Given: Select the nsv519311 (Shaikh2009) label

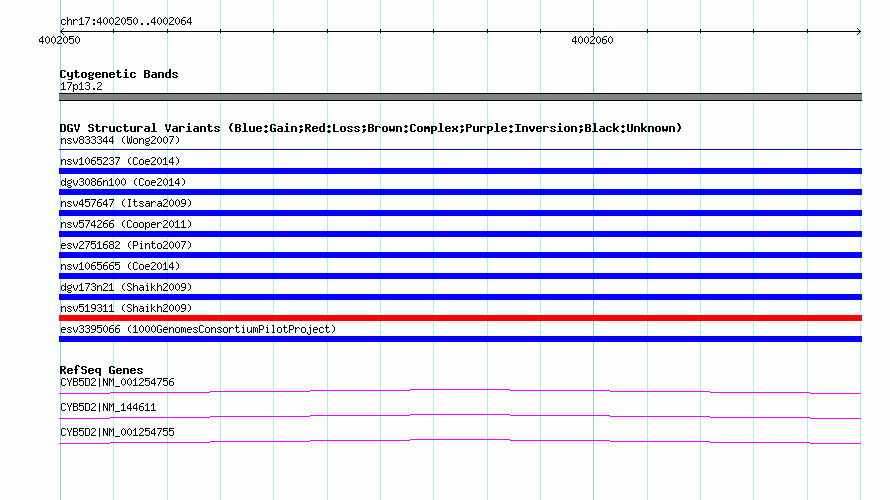Looking at the screenshot, I should click(126, 308).
